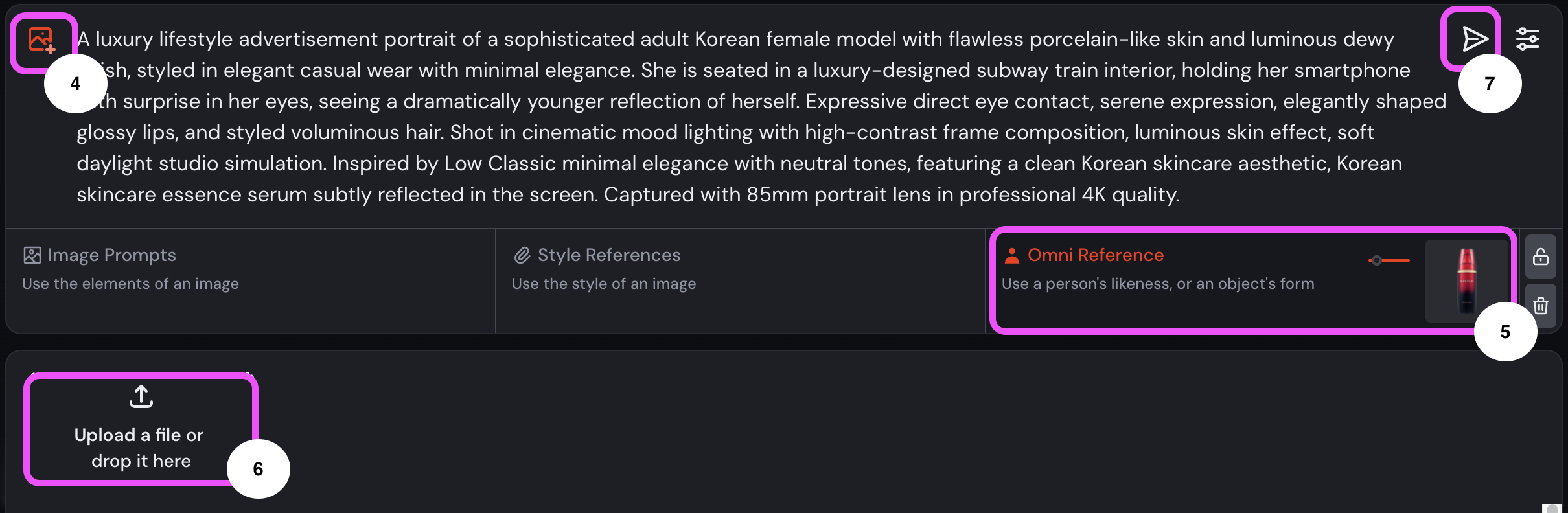Toggle the padlock on the reference image
This screenshot has height=513, width=1568.
pos(1540,256)
